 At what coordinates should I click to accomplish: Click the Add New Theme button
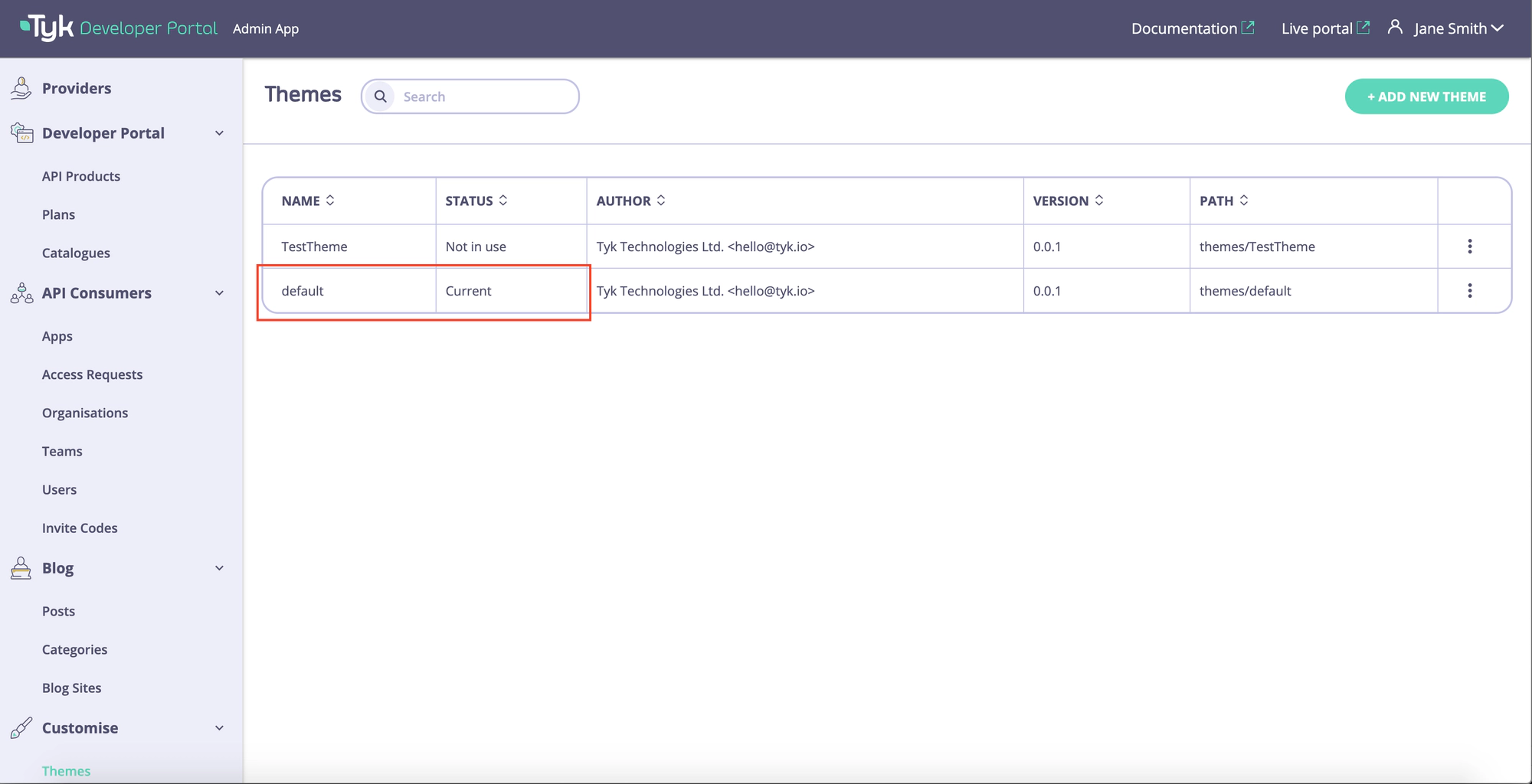click(1426, 96)
